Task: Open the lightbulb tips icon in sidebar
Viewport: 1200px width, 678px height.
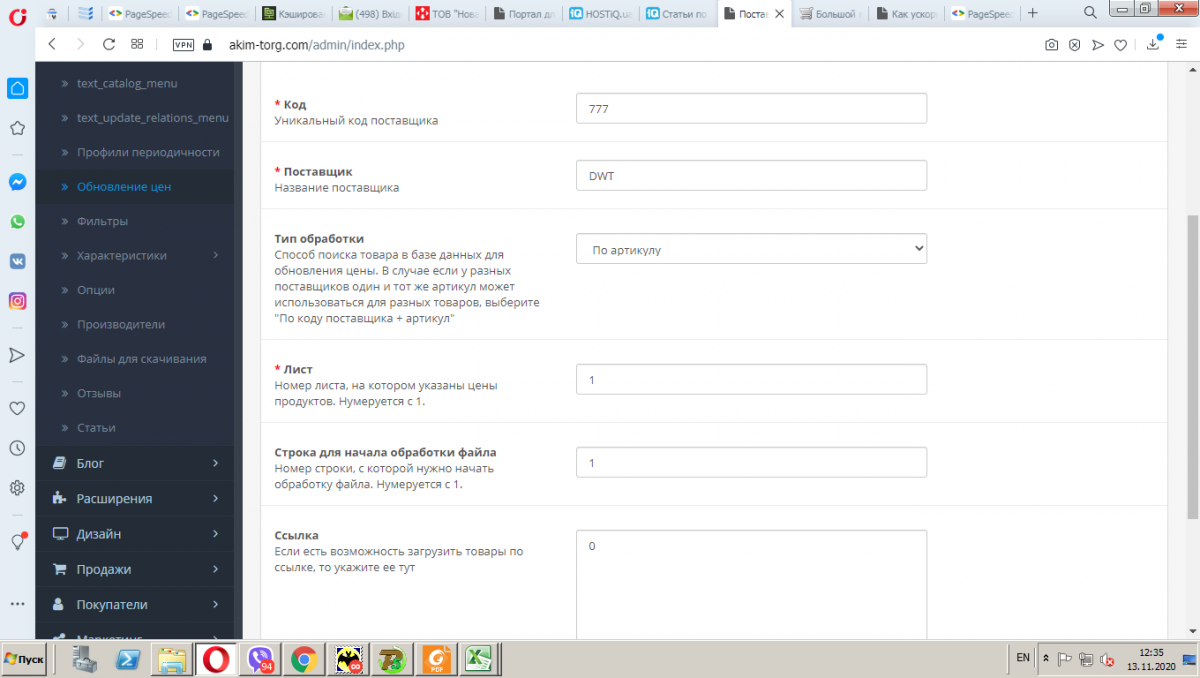Action: [17, 541]
